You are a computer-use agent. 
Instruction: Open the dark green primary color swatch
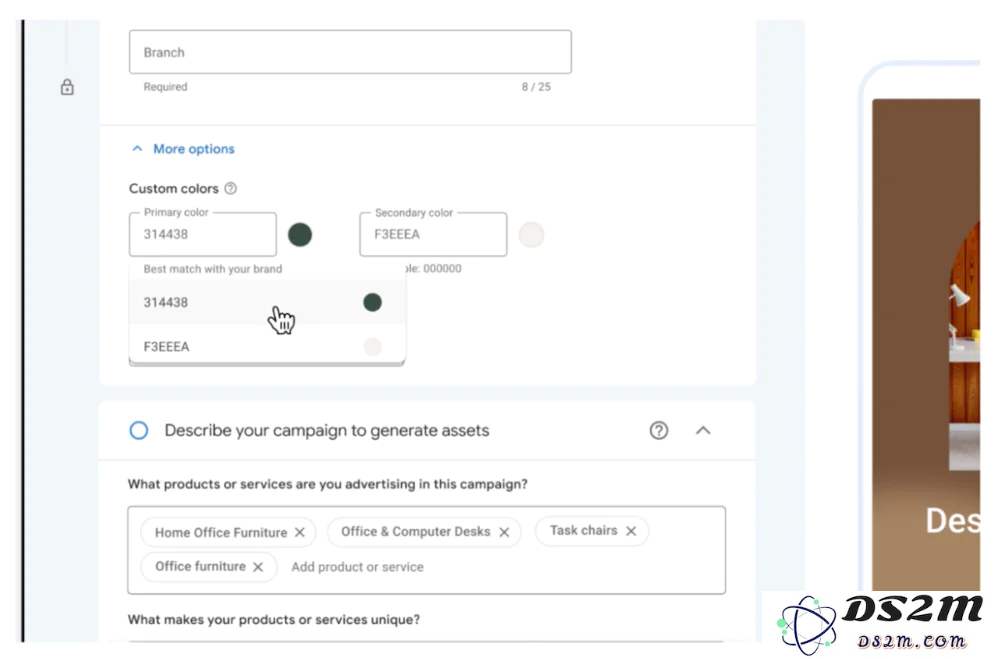[x=300, y=235]
